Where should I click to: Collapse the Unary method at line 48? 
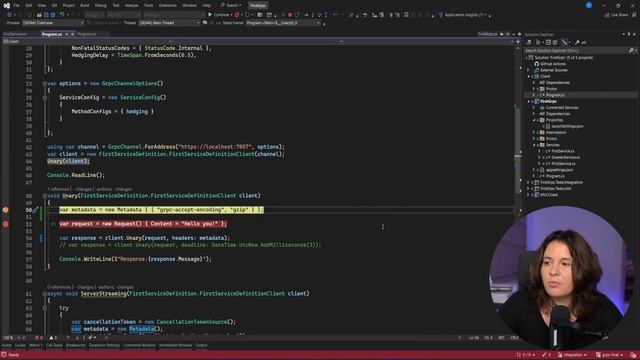(44, 196)
